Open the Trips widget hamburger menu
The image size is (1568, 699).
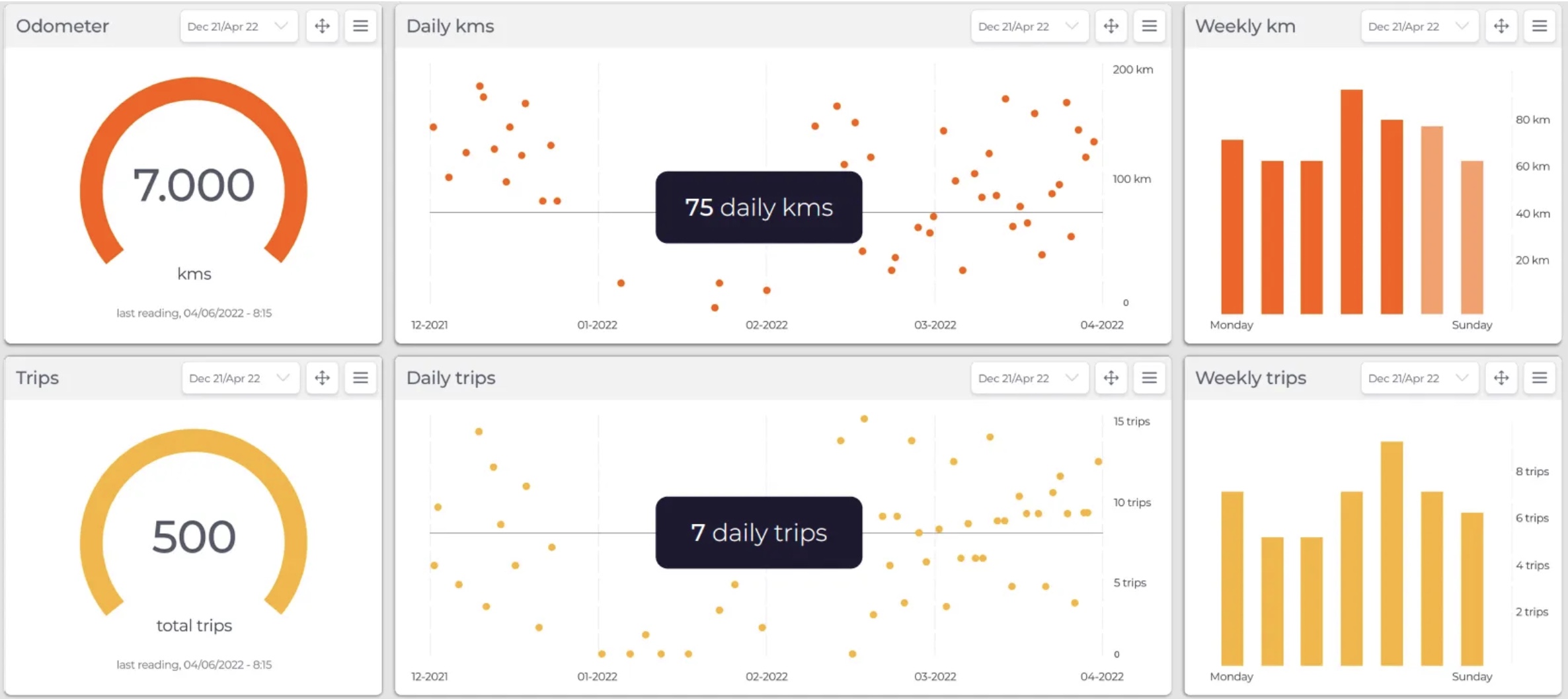click(x=360, y=377)
